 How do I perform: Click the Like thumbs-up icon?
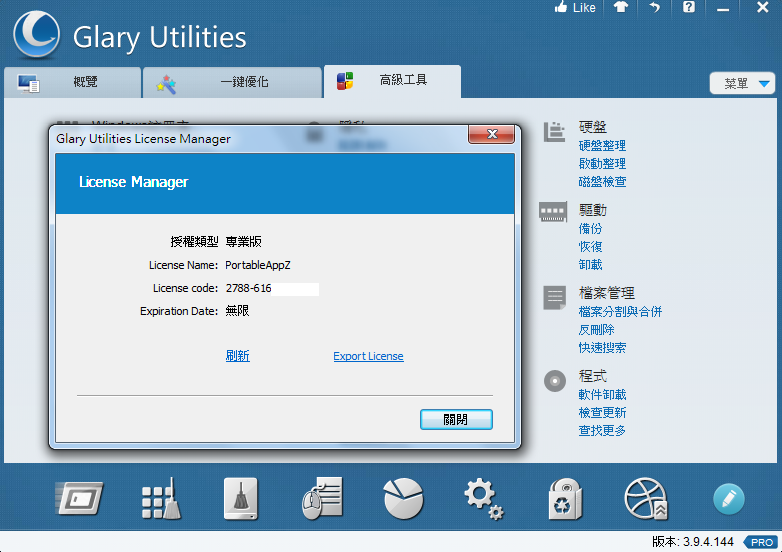pos(561,7)
